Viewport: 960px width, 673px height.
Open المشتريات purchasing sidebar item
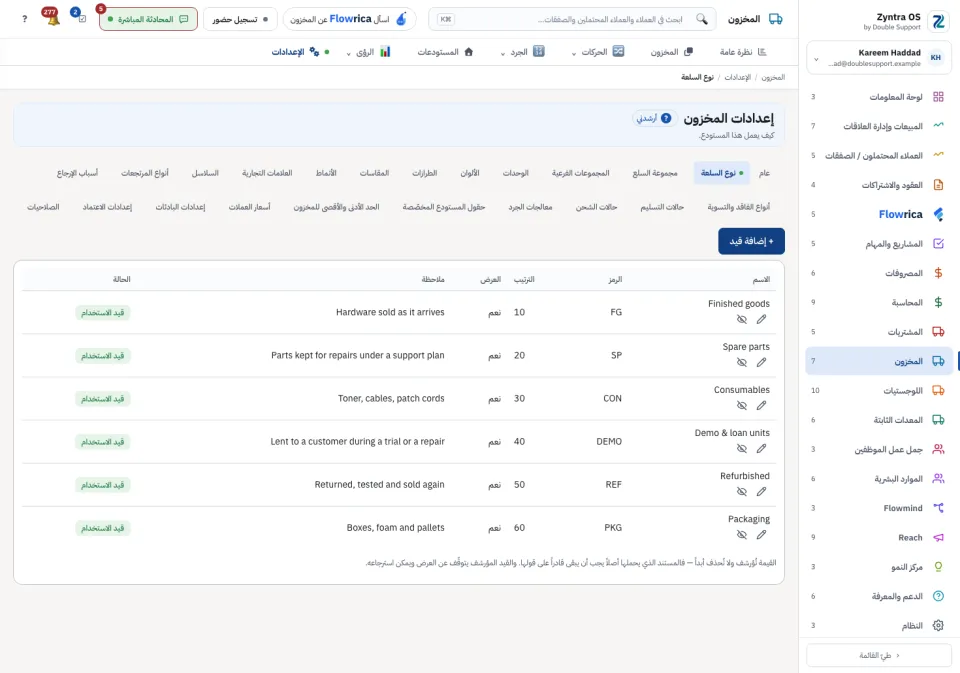tap(879, 332)
